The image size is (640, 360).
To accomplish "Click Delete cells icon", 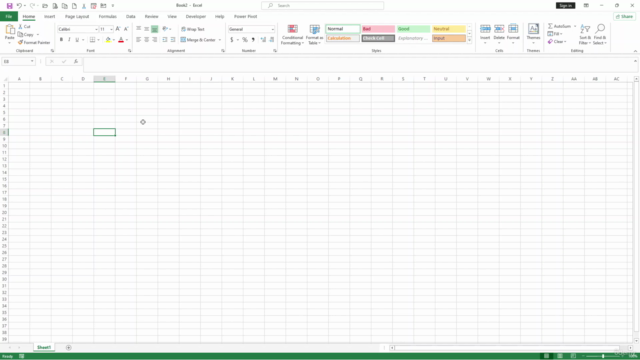I will click(x=499, y=29).
